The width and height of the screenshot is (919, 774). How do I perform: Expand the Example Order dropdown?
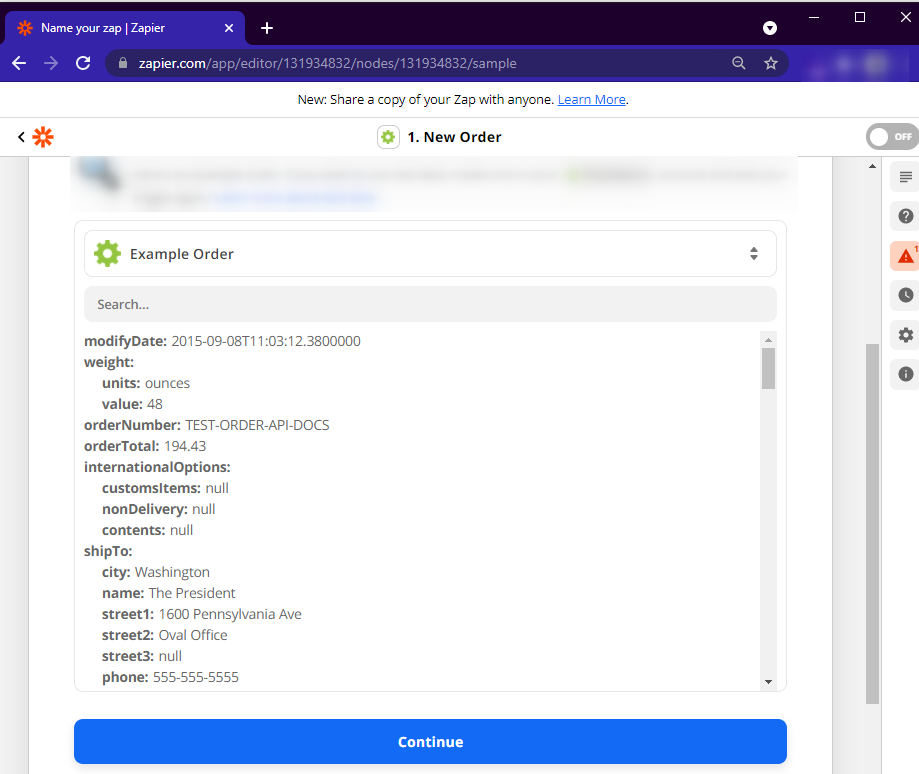point(430,254)
